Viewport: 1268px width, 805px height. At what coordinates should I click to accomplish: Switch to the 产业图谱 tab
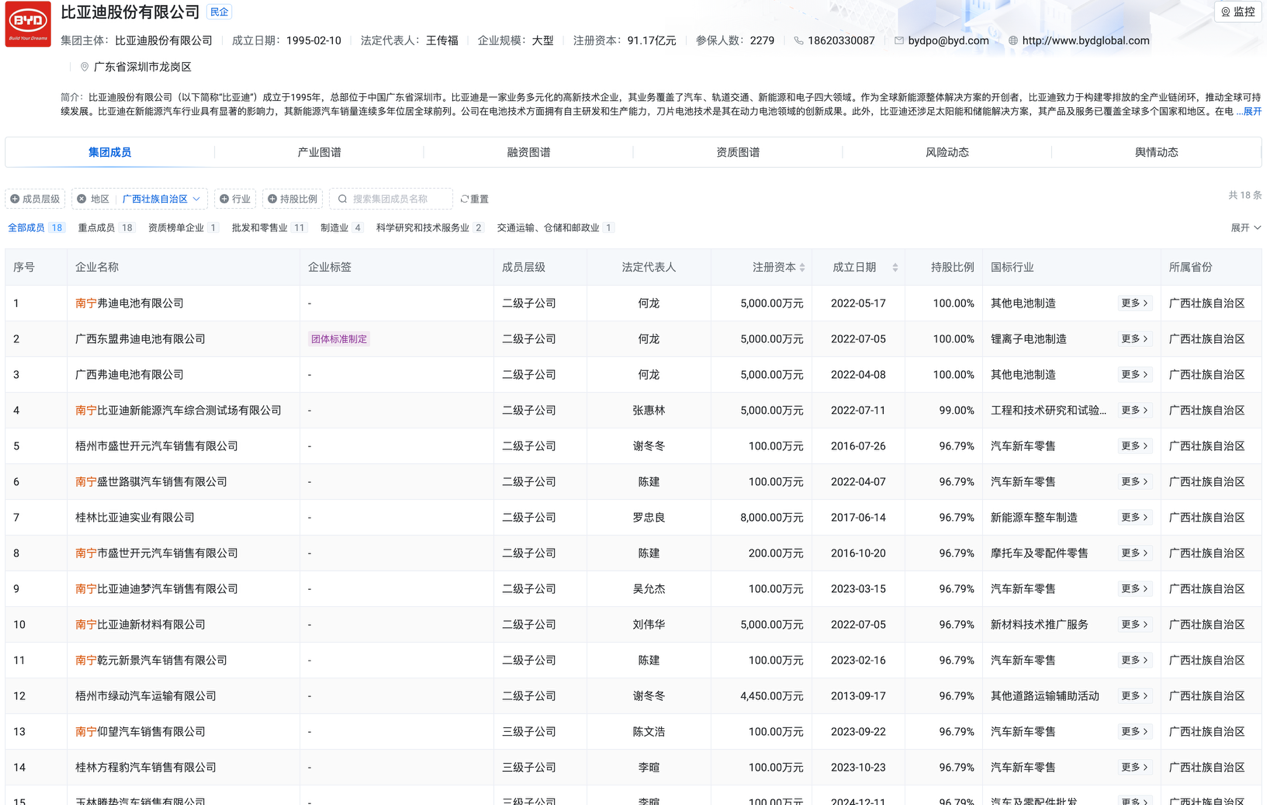319,152
